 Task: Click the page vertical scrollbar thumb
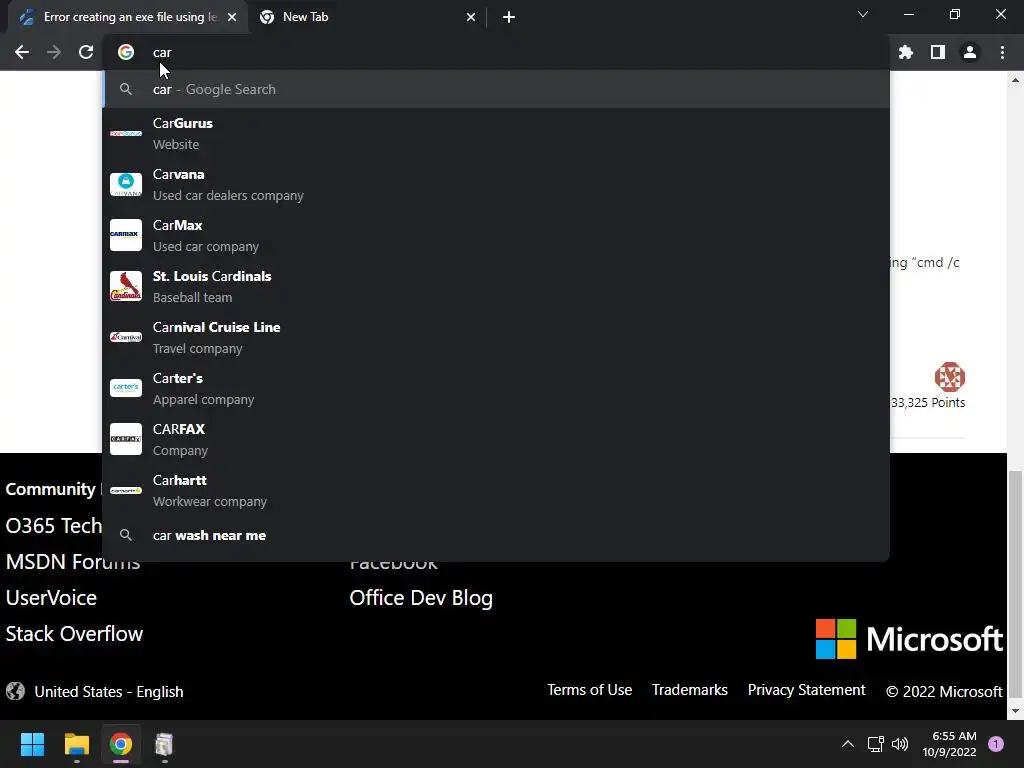1015,584
